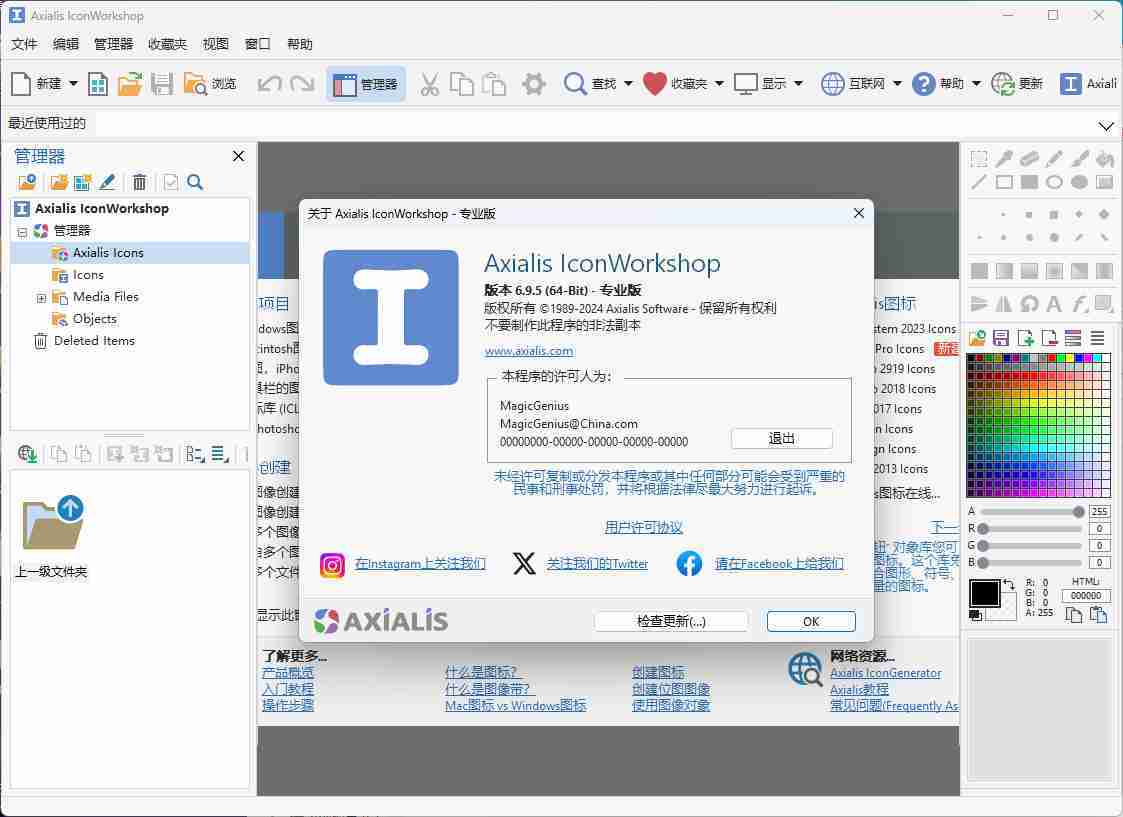Open the 帮助 menu in menu bar
The width and height of the screenshot is (1123, 817).
[299, 44]
